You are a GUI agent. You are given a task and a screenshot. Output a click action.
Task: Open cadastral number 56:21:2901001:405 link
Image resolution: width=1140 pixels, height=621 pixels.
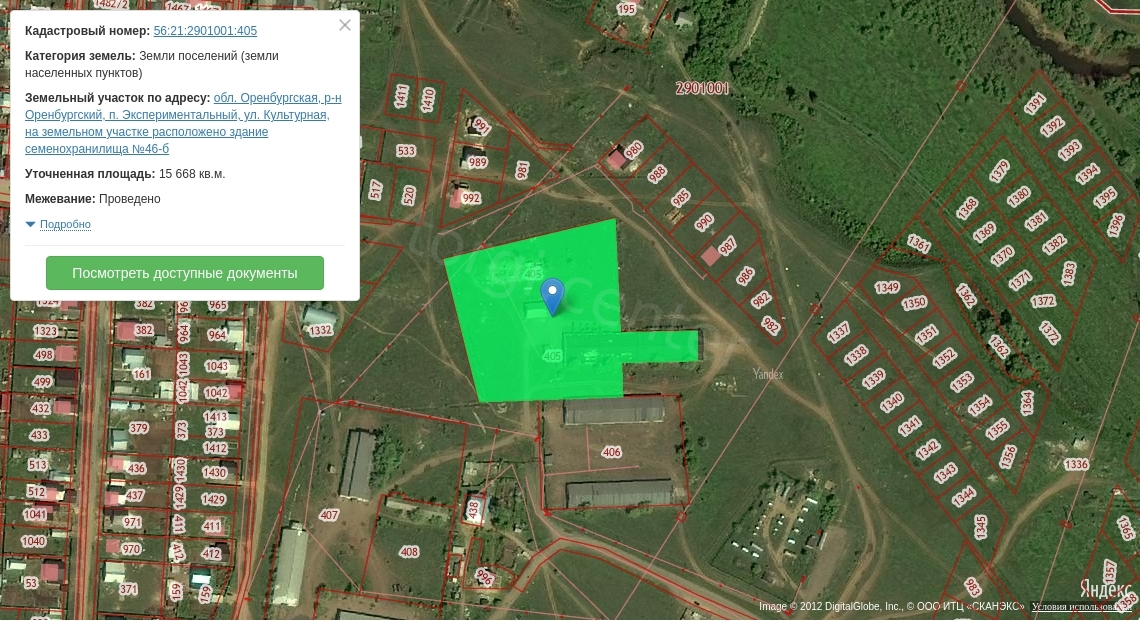point(205,31)
